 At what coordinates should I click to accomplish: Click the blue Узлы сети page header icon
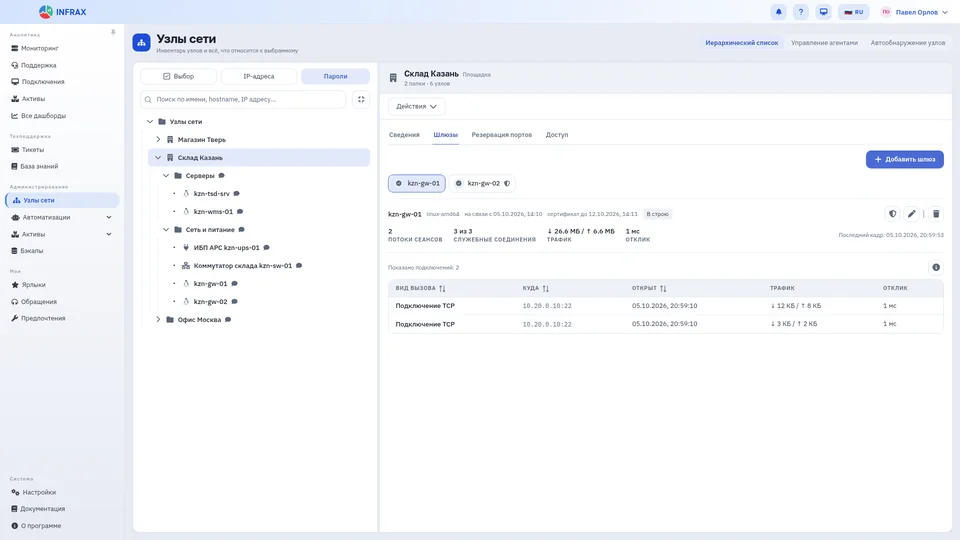pos(141,43)
